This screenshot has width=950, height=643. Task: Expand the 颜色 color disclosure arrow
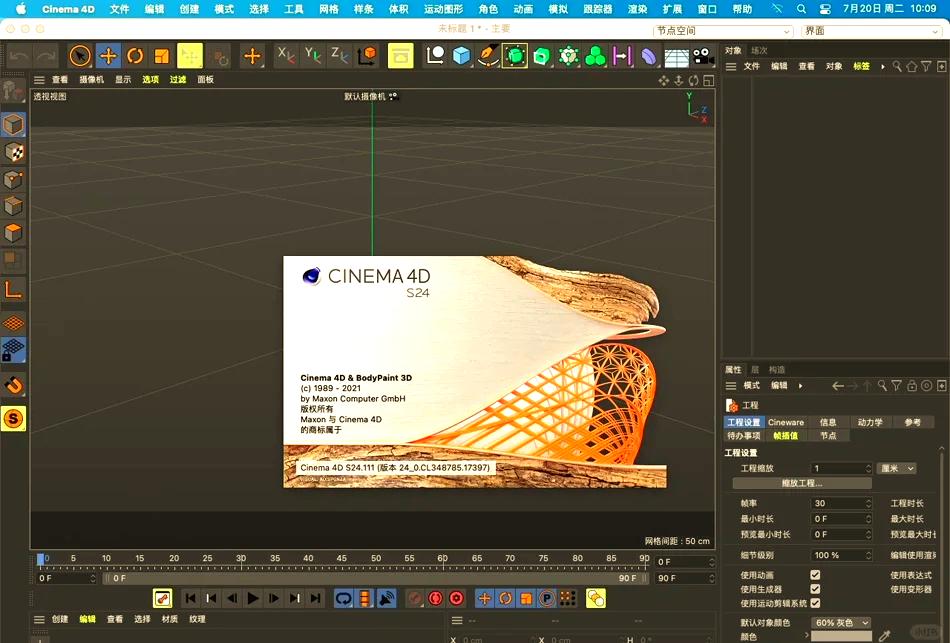point(806,636)
